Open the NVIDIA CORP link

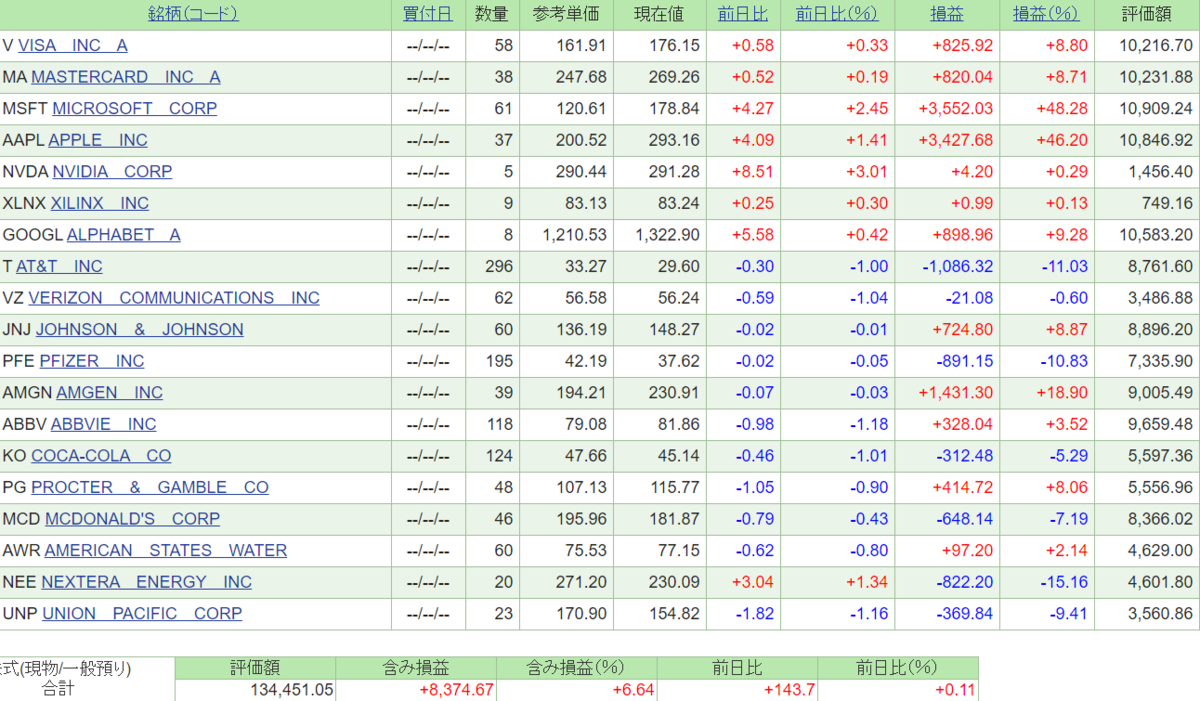(112, 172)
